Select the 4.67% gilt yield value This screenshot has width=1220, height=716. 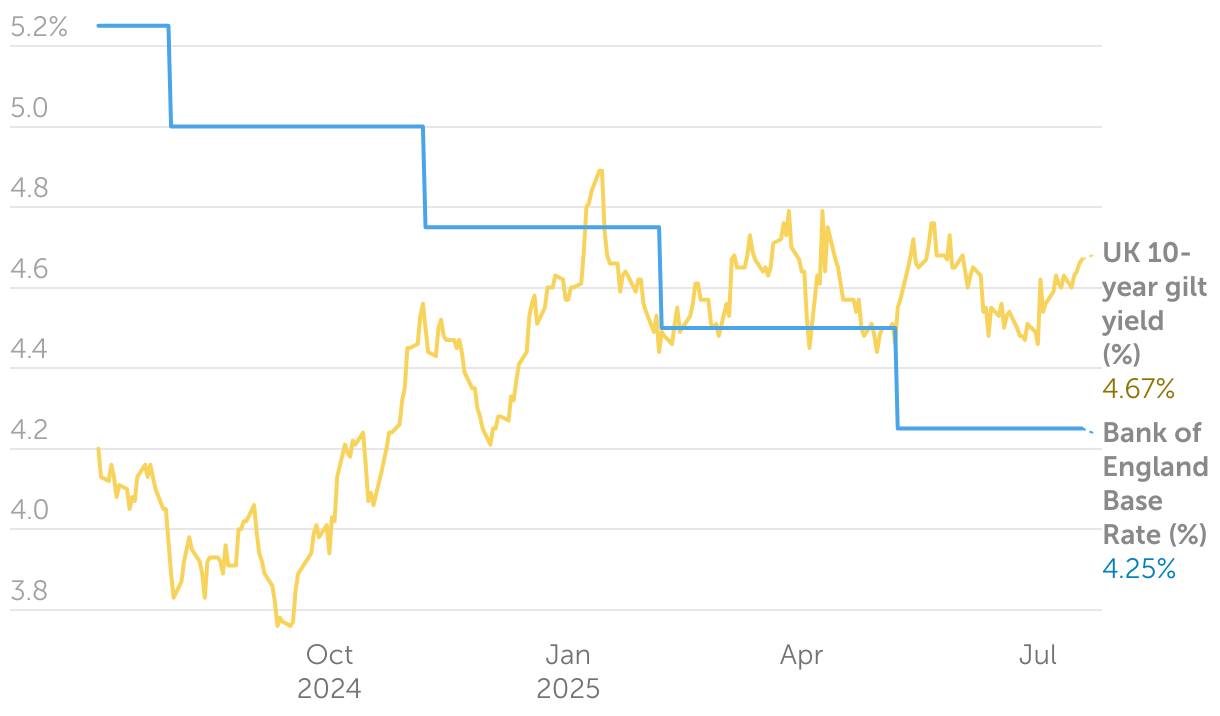(1138, 388)
